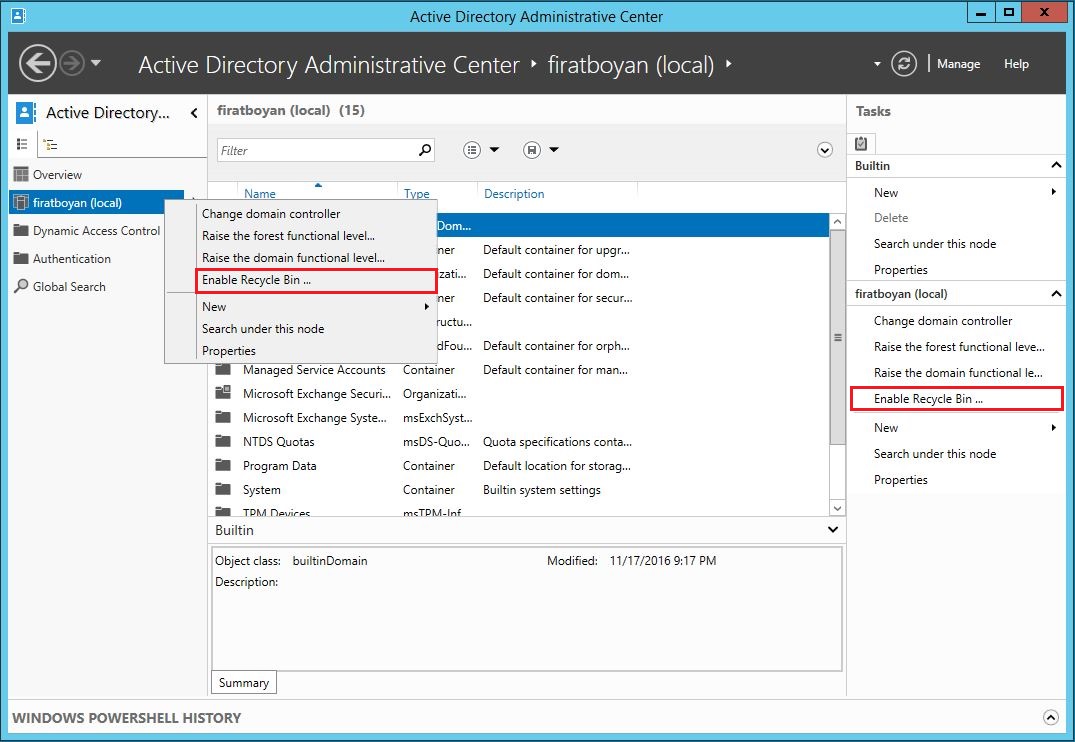Switch navigation pane to list view
This screenshot has width=1075, height=742.
pos(22,144)
